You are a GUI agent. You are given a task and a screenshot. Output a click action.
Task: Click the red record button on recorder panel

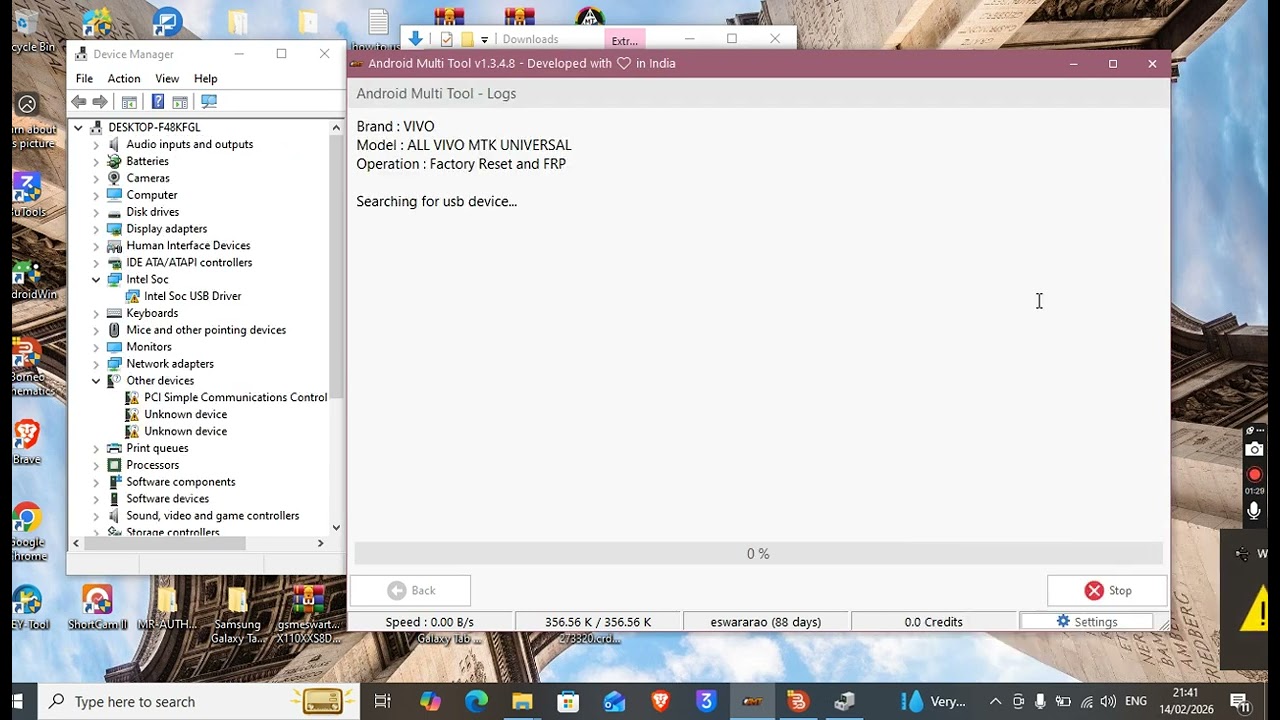click(1254, 474)
